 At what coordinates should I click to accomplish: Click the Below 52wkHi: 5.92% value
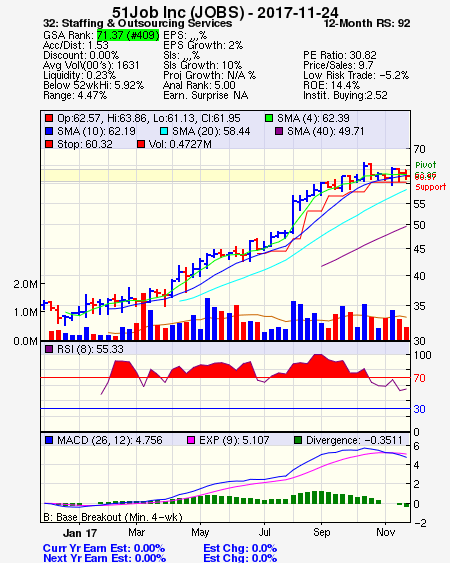click(x=93, y=85)
